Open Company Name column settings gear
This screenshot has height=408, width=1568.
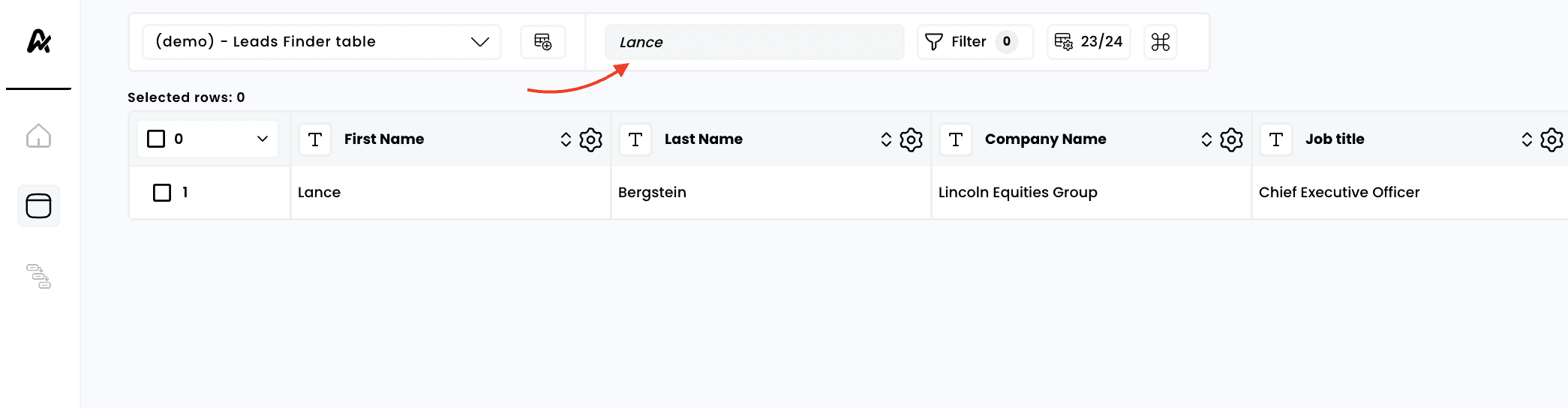coord(1232,139)
